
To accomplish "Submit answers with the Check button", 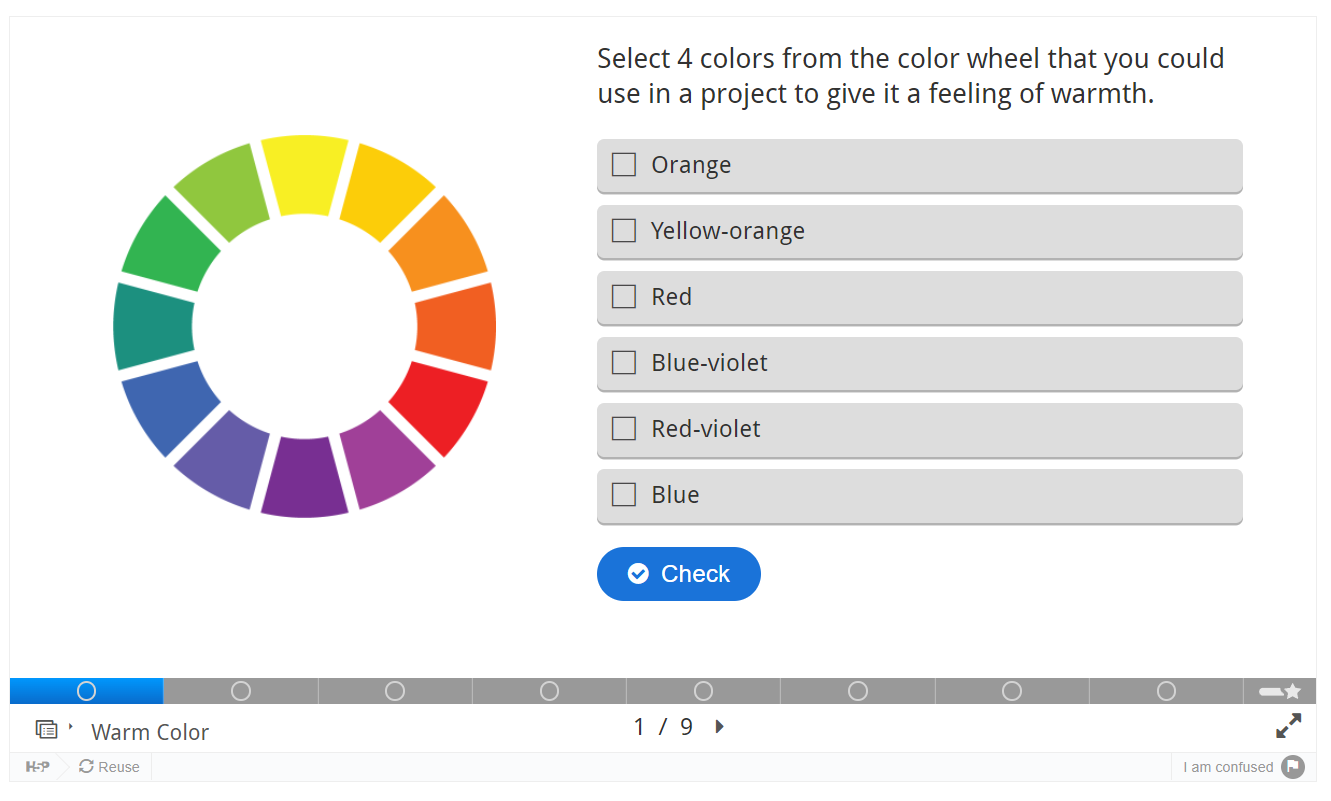I will click(x=679, y=574).
